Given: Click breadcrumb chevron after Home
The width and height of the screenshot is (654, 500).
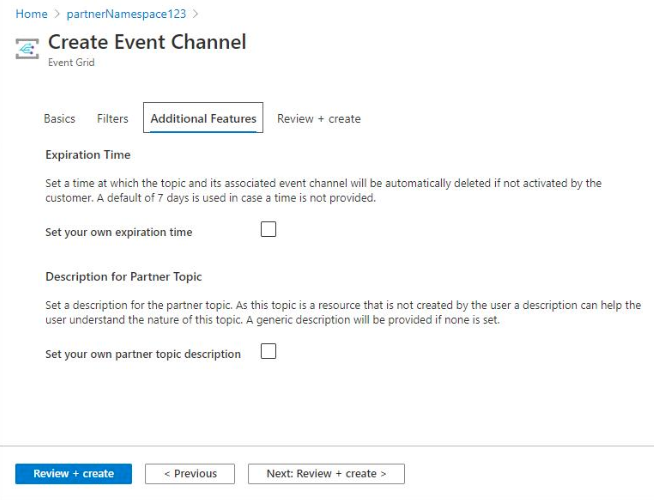Looking at the screenshot, I should [x=57, y=14].
